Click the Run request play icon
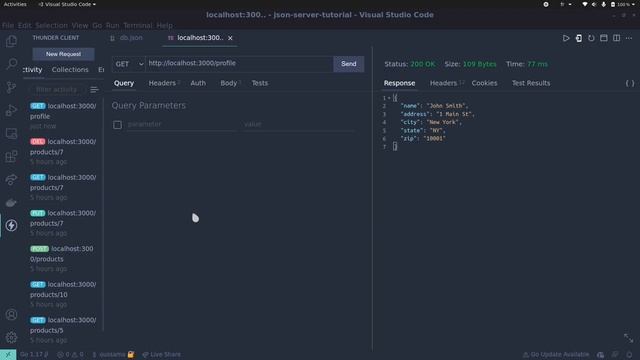Screen dimensions: 640x360 pyautogui.click(x=566, y=38)
